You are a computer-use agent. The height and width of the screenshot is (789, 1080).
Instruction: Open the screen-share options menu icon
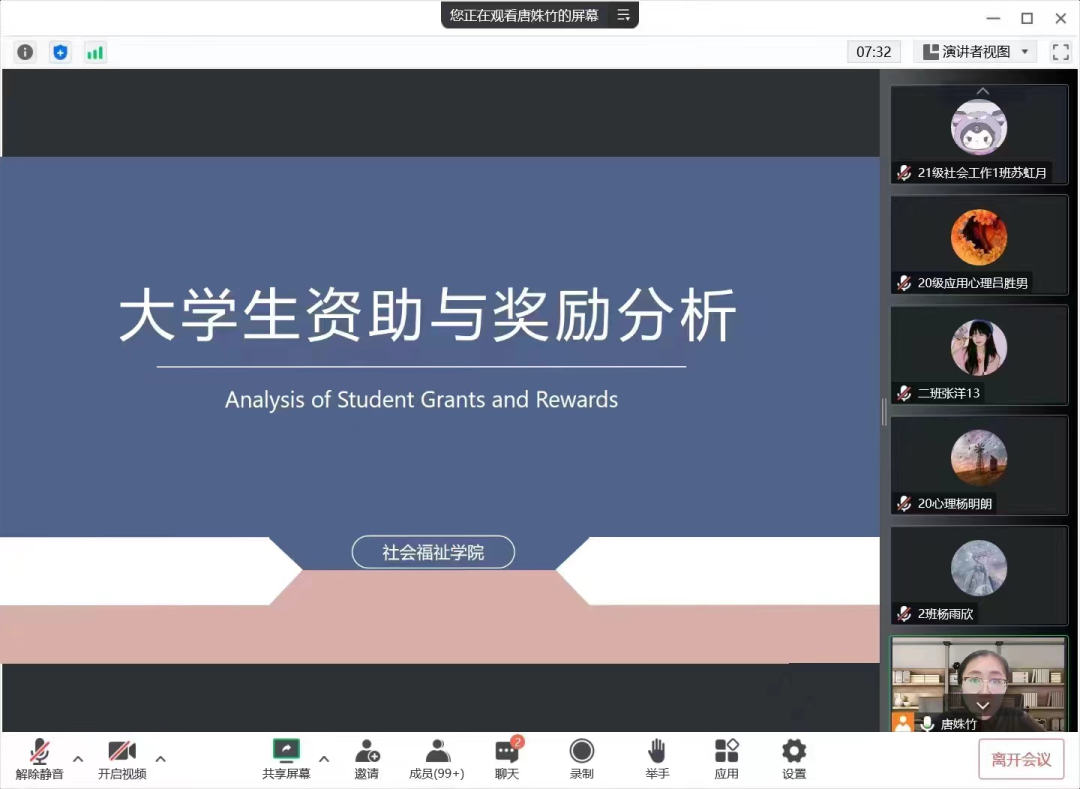coord(623,15)
